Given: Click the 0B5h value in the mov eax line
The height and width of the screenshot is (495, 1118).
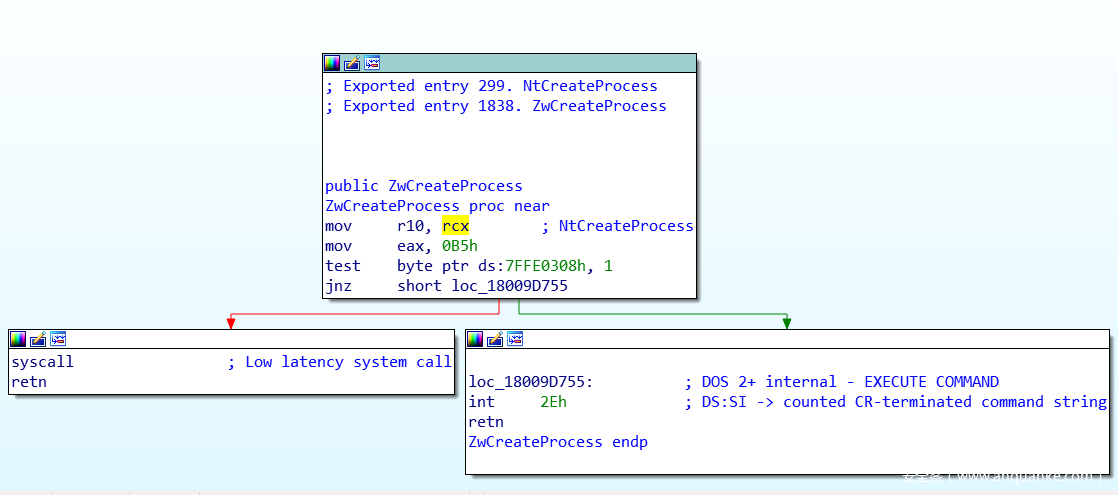Looking at the screenshot, I should point(459,246).
